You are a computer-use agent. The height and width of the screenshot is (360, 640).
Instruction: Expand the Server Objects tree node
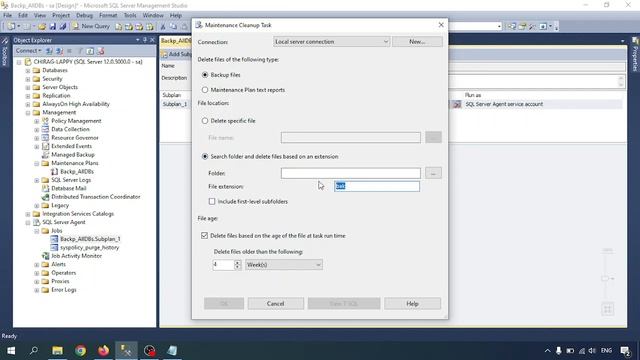pyautogui.click(x=28, y=88)
